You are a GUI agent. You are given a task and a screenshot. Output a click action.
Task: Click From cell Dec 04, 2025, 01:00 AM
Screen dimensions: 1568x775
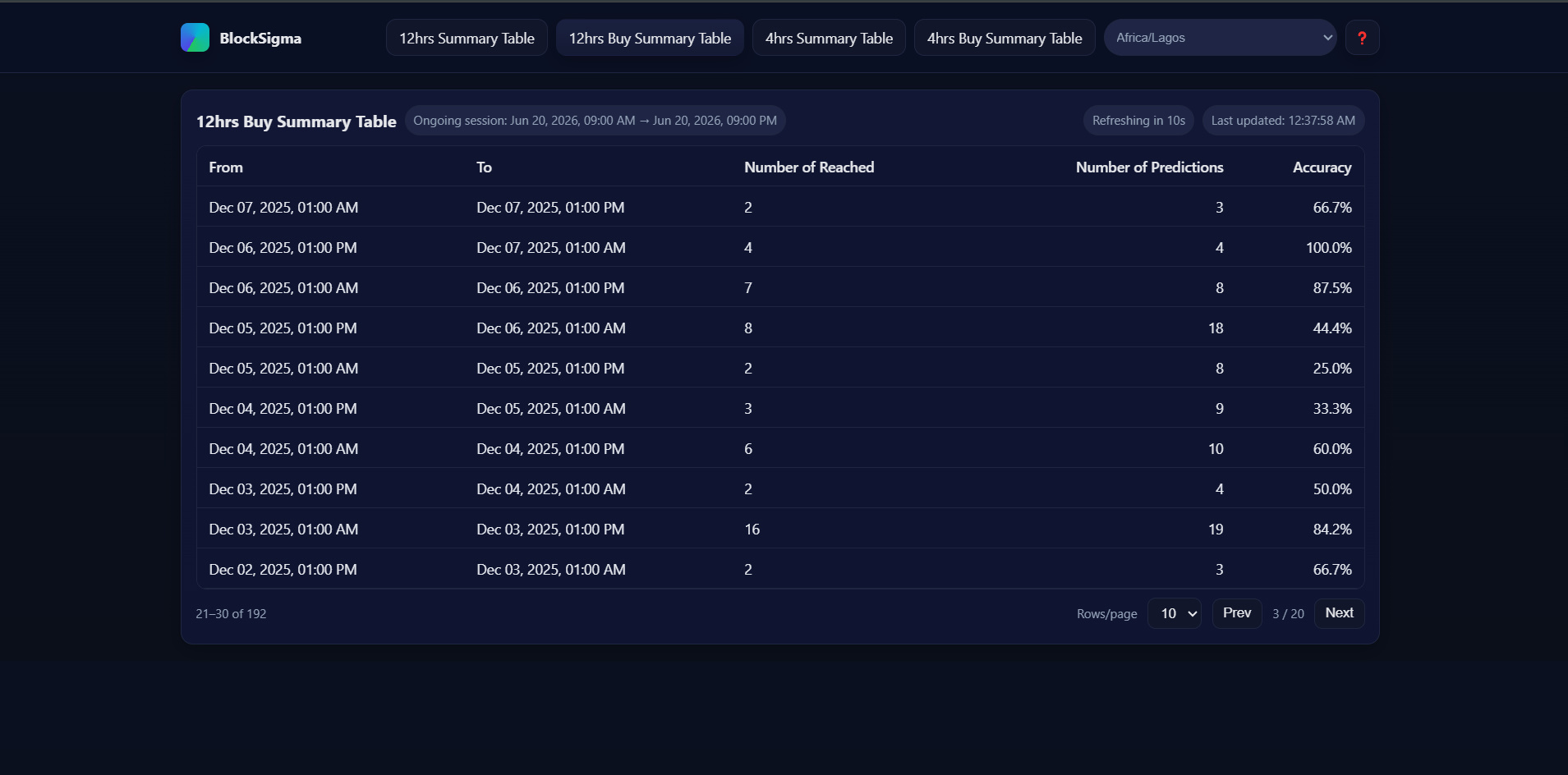tap(283, 449)
